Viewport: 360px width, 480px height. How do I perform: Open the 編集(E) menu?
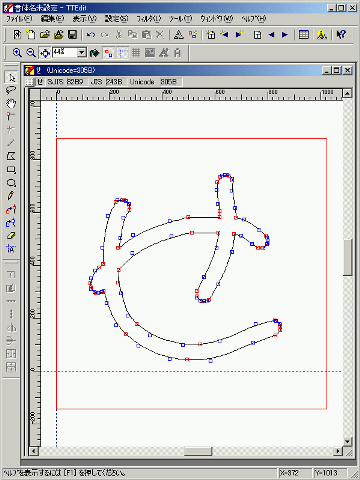tap(52, 19)
